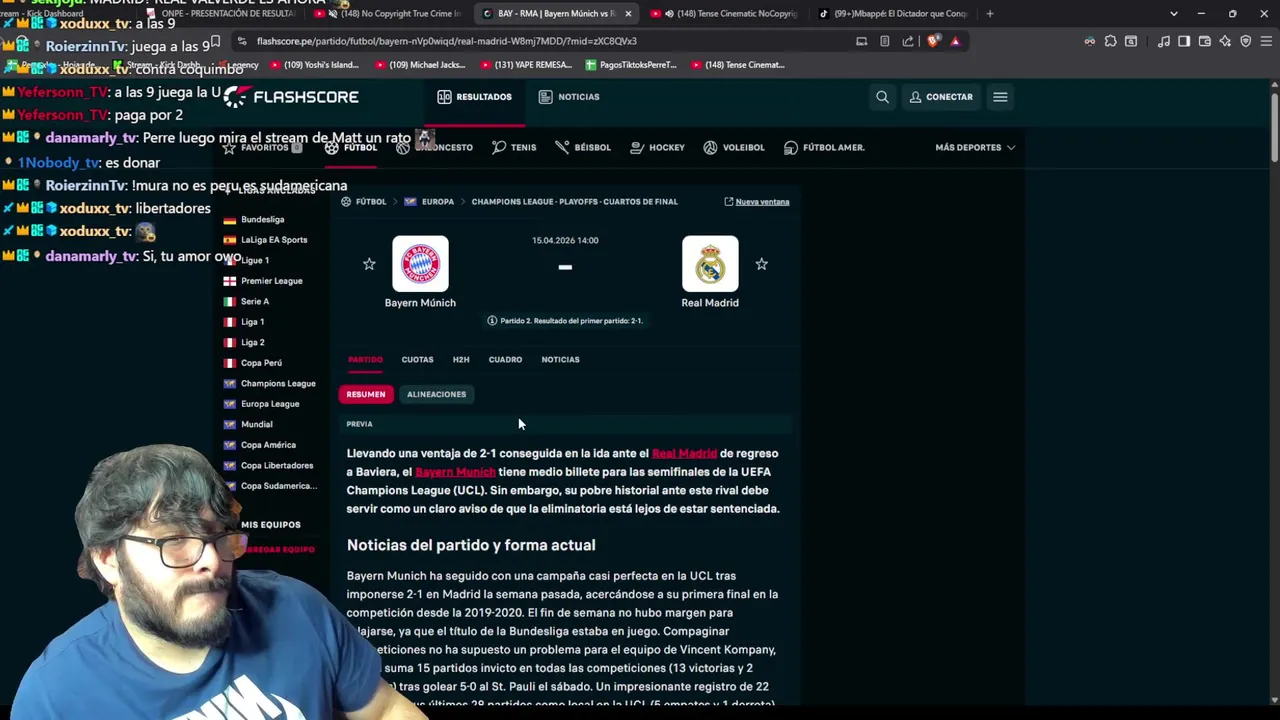Select the PARTIDO tab
The width and height of the screenshot is (1280, 720).
pyautogui.click(x=365, y=360)
